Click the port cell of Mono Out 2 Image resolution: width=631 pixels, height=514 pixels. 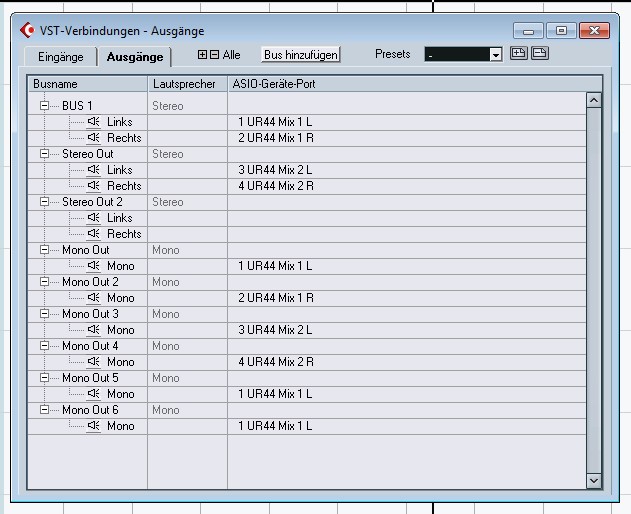point(407,298)
